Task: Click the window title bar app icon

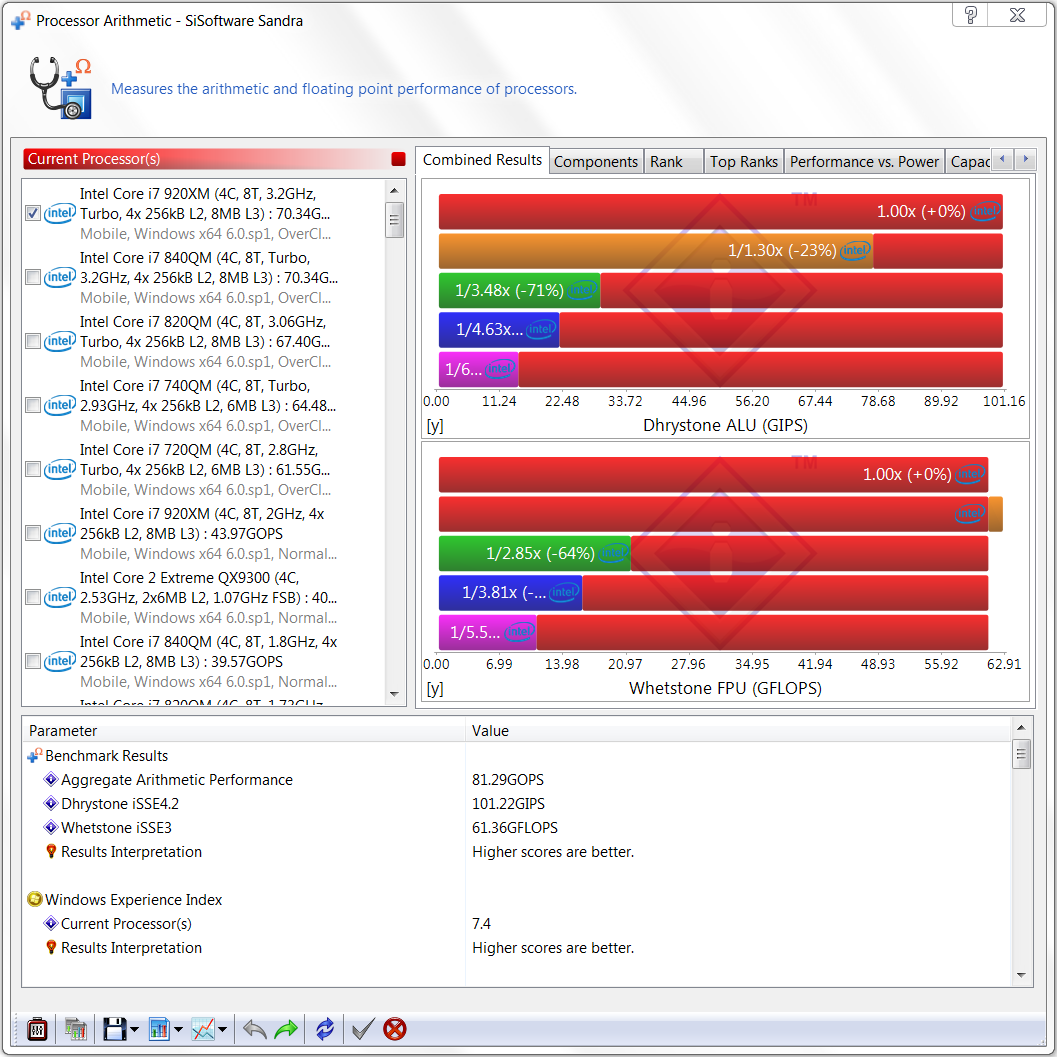Action: 21,20
